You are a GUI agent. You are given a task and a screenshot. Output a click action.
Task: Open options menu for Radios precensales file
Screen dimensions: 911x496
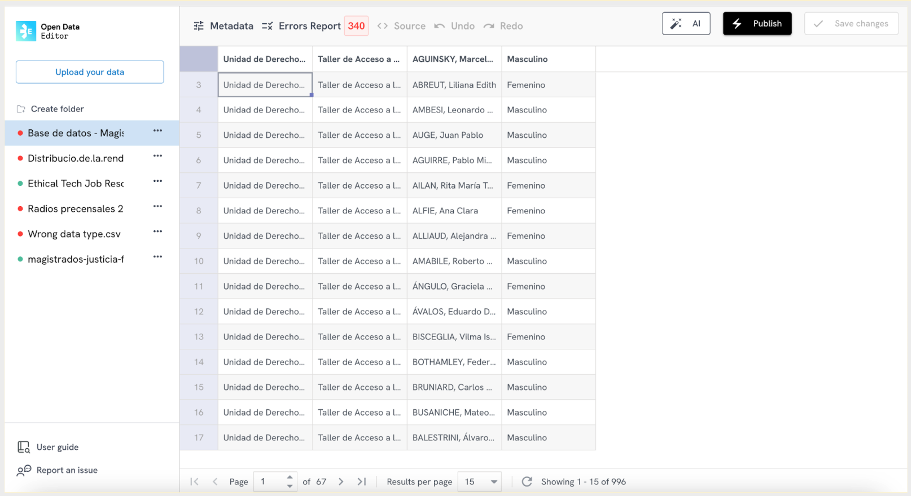click(x=157, y=206)
